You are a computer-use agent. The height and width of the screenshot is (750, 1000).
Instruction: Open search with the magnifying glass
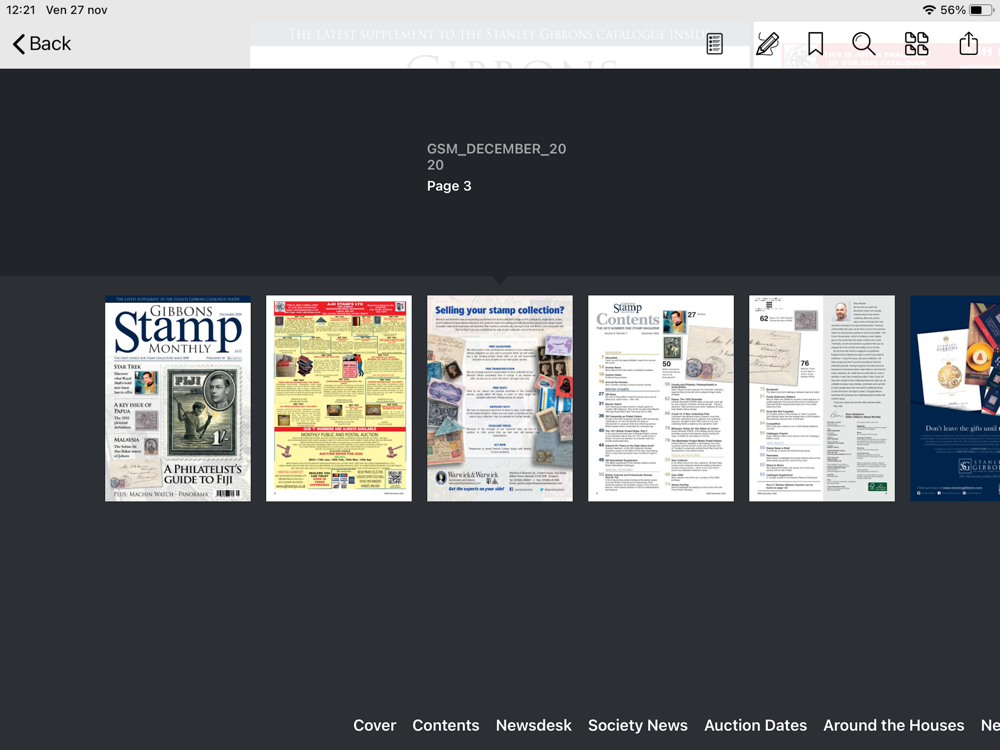pos(864,44)
